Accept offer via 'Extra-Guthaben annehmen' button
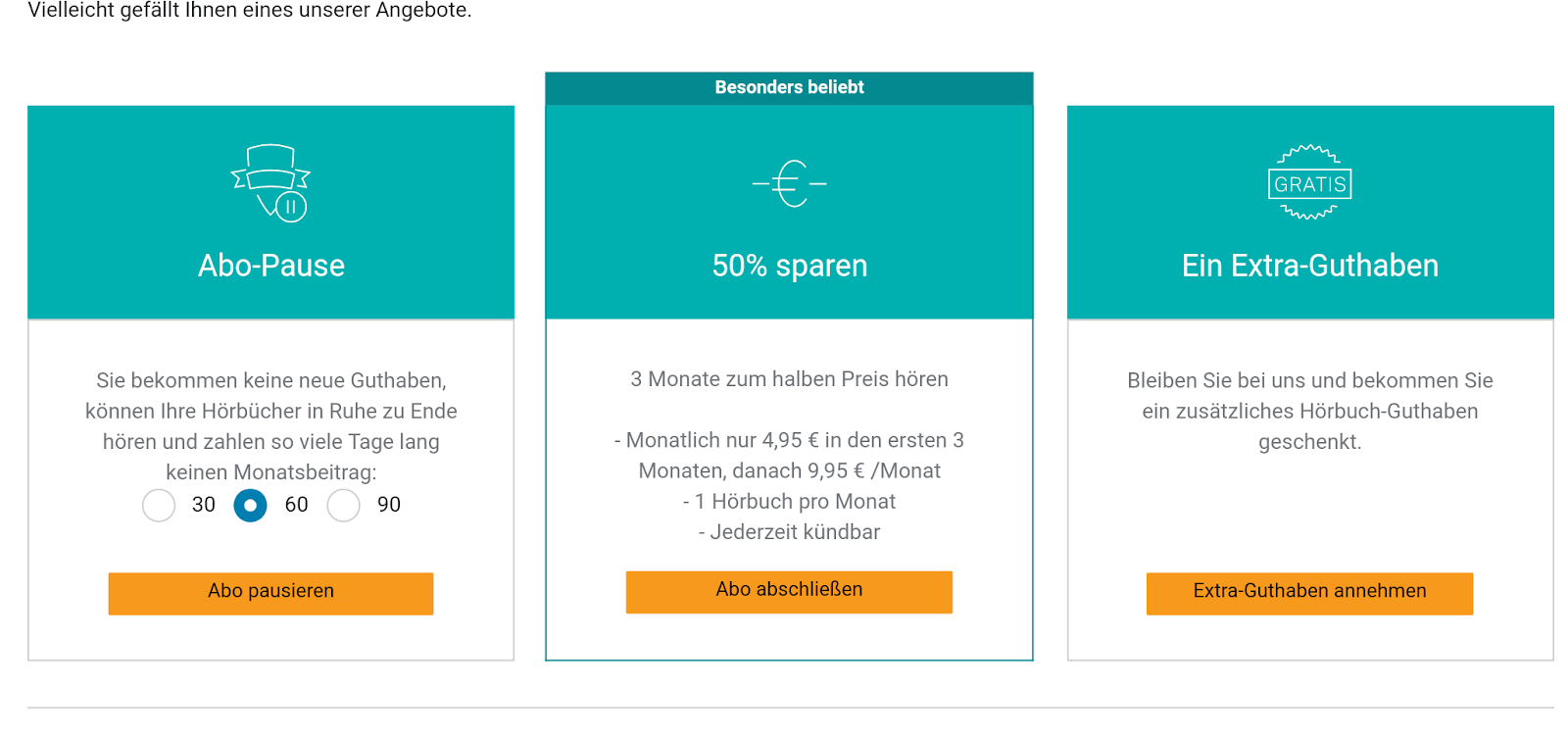Image resolution: width=1568 pixels, height=738 pixels. click(1309, 593)
